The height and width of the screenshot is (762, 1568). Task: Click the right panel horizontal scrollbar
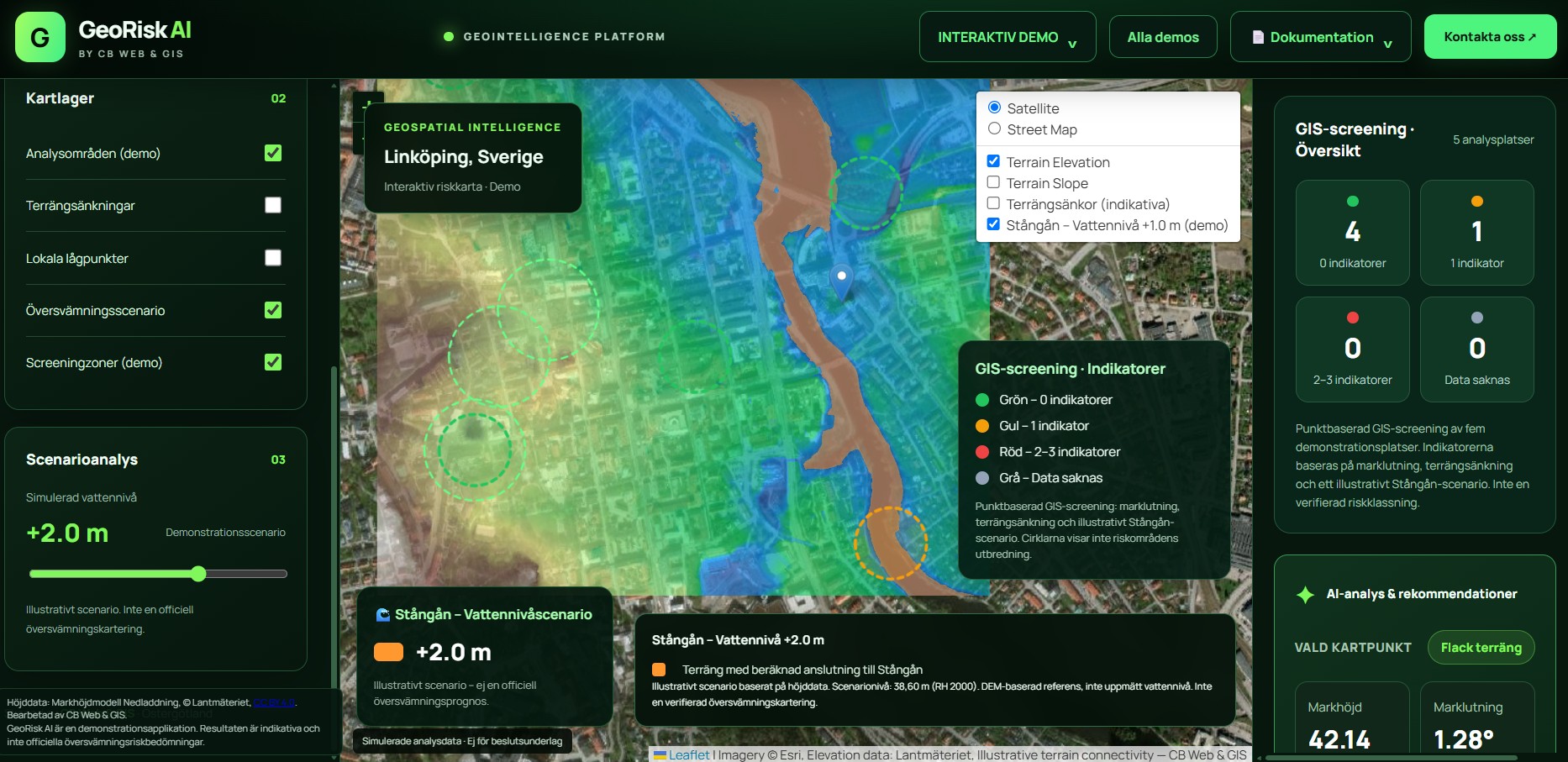point(1391,758)
